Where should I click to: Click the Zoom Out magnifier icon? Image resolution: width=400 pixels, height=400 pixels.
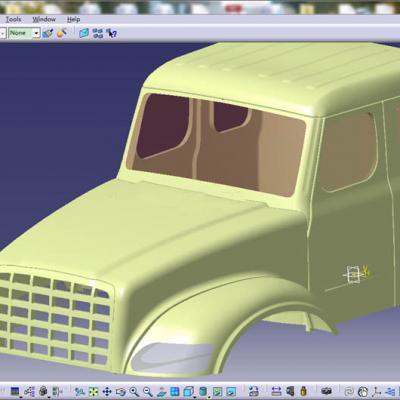(x=148, y=392)
